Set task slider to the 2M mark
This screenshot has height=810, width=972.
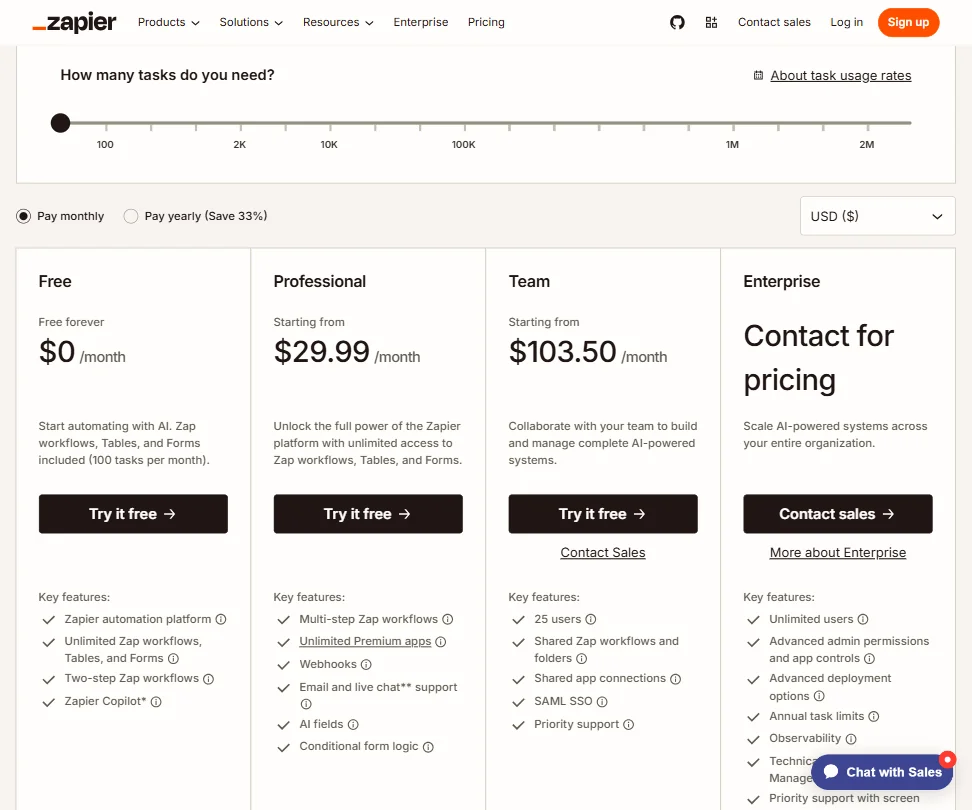[x=868, y=123]
